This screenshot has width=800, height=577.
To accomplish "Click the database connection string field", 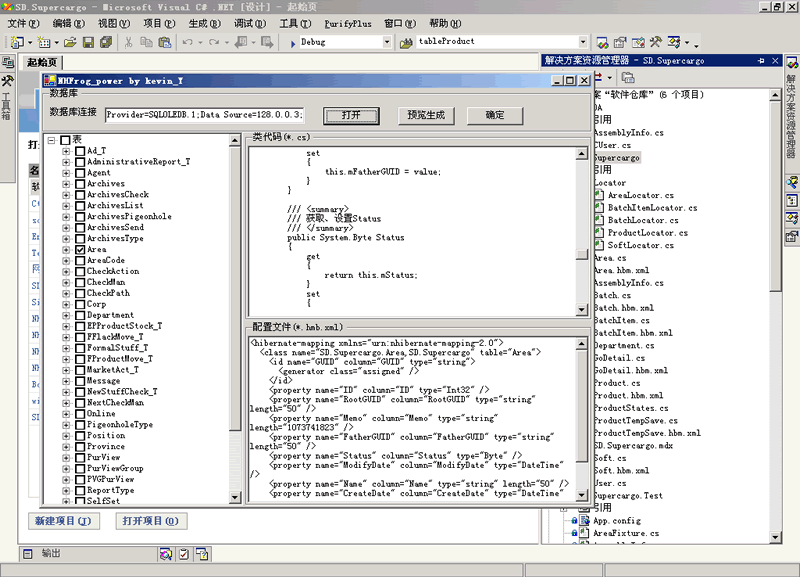I will point(205,115).
